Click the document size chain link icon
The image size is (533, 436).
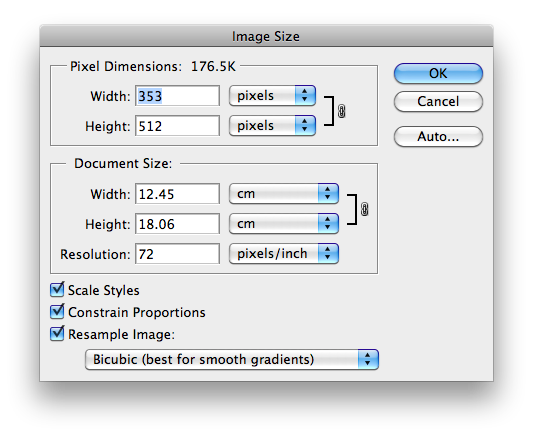[364, 209]
